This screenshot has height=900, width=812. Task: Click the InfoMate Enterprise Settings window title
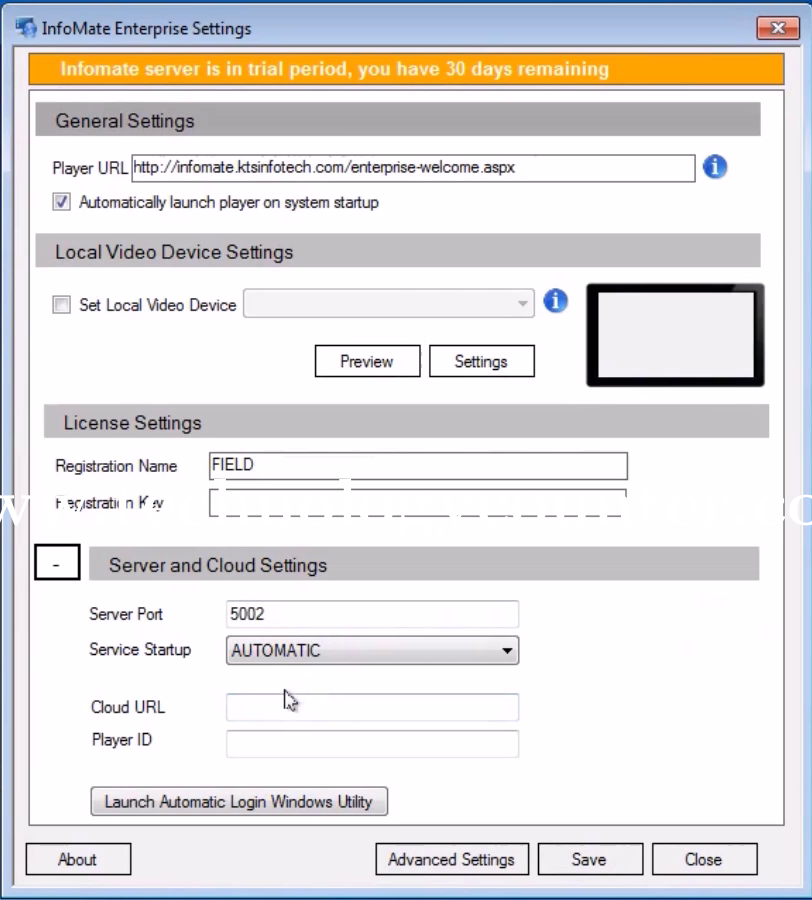[146, 28]
